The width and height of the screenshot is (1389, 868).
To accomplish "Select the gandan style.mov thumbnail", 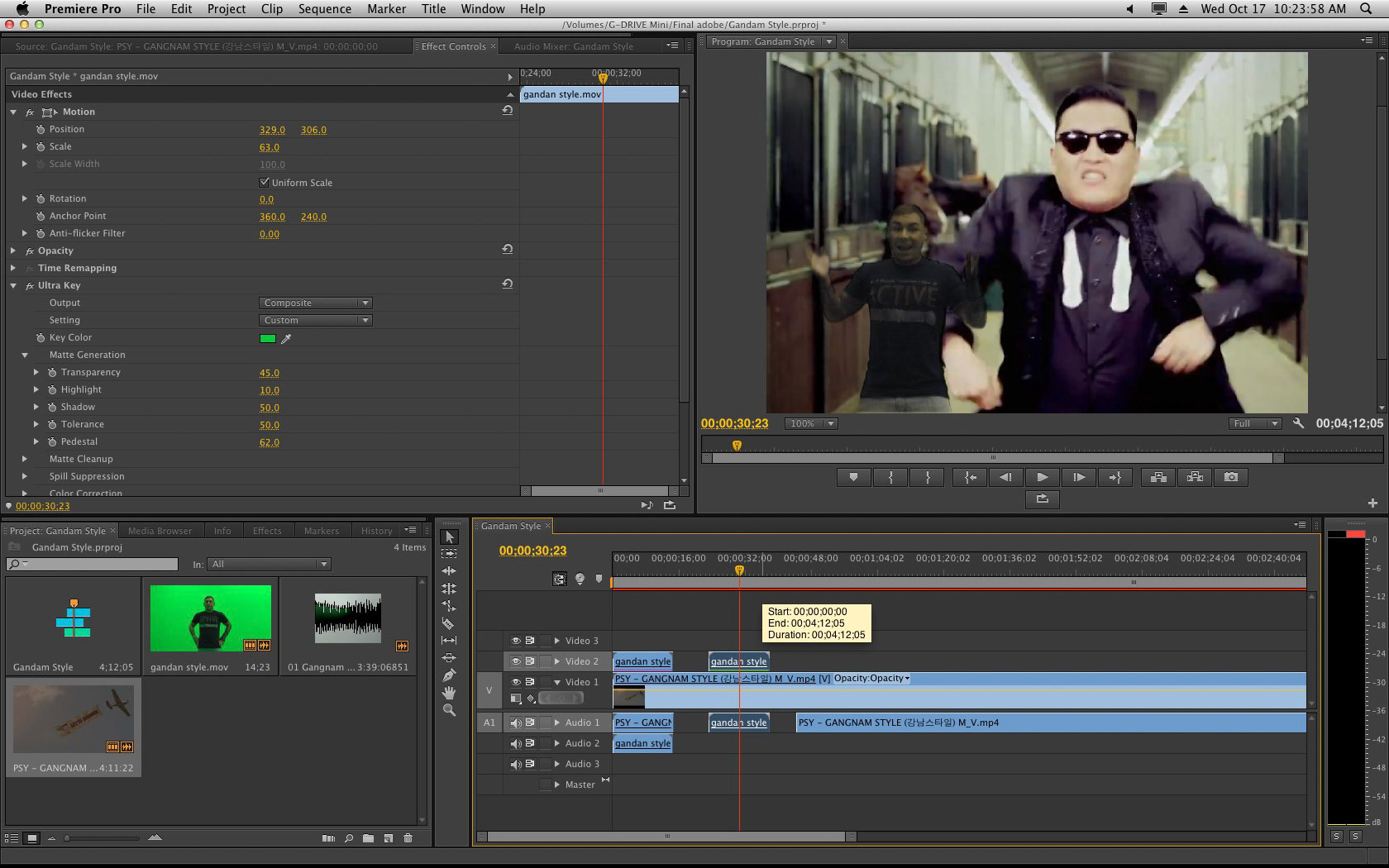I will click(x=210, y=618).
